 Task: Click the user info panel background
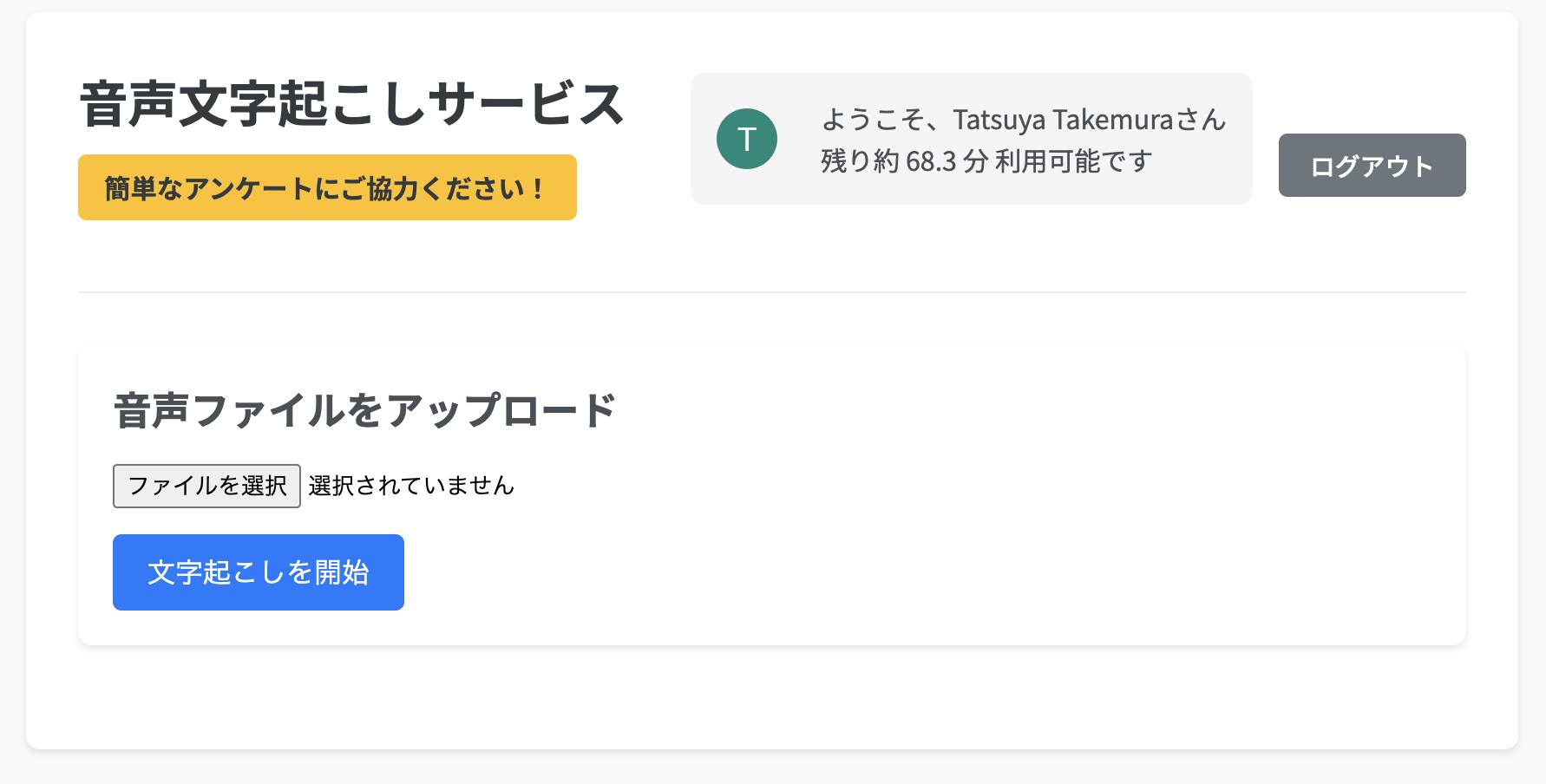(x=970, y=139)
